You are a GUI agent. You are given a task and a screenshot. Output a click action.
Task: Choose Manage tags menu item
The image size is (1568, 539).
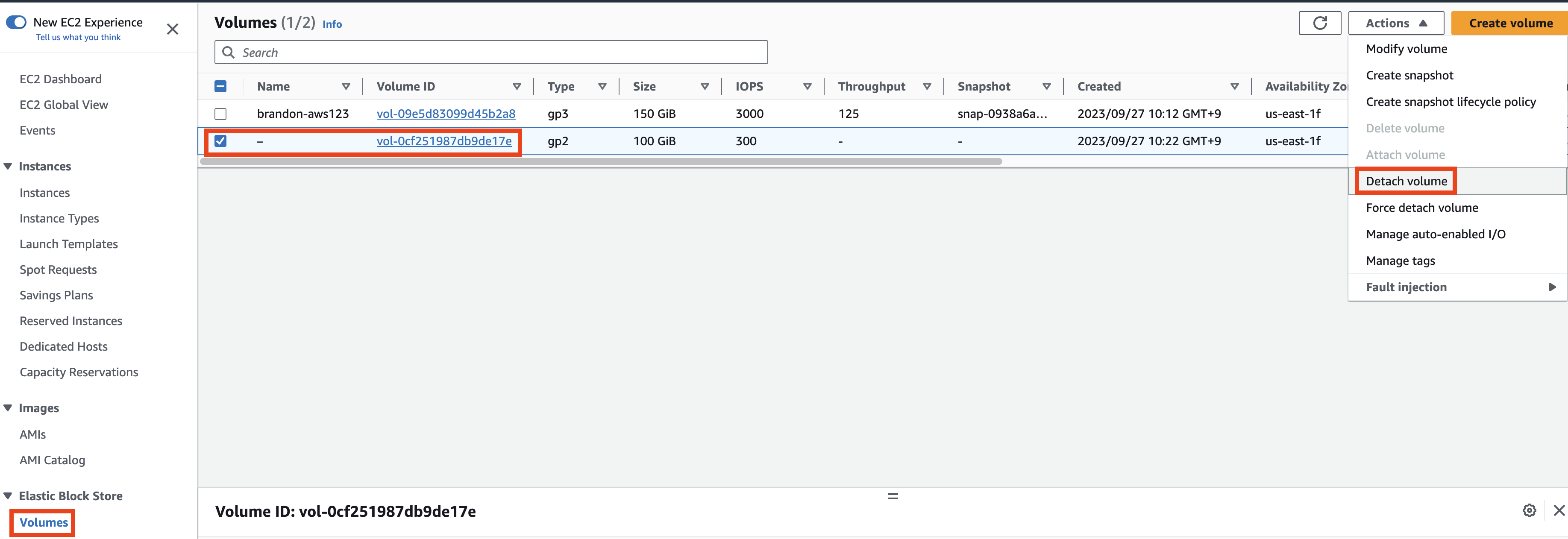pyautogui.click(x=1400, y=261)
